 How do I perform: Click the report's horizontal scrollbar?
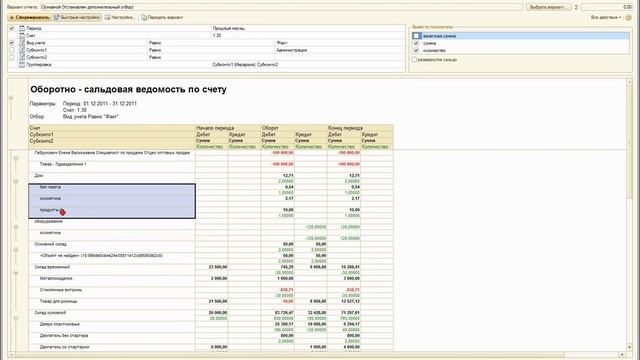316,354
